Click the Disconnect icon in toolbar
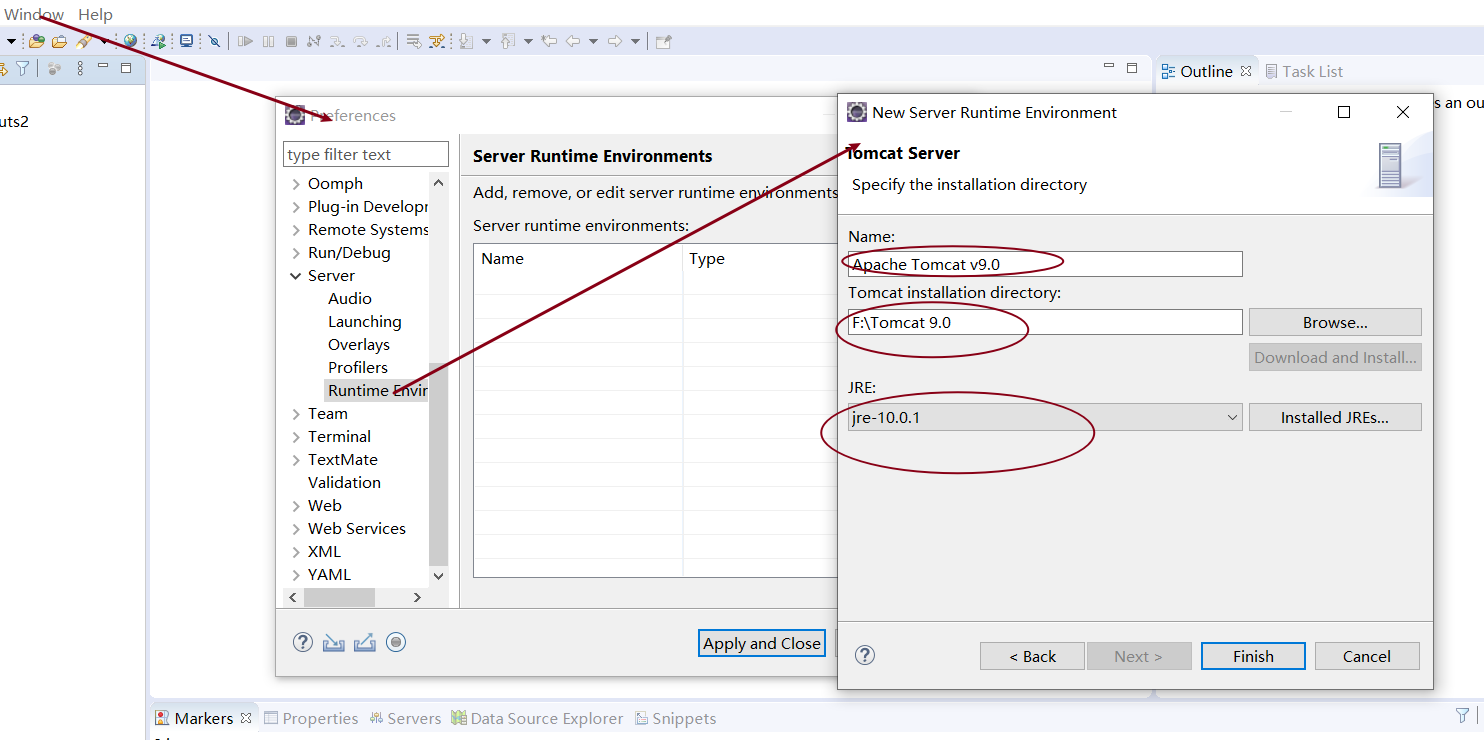This screenshot has height=740, width=1484. coord(314,41)
